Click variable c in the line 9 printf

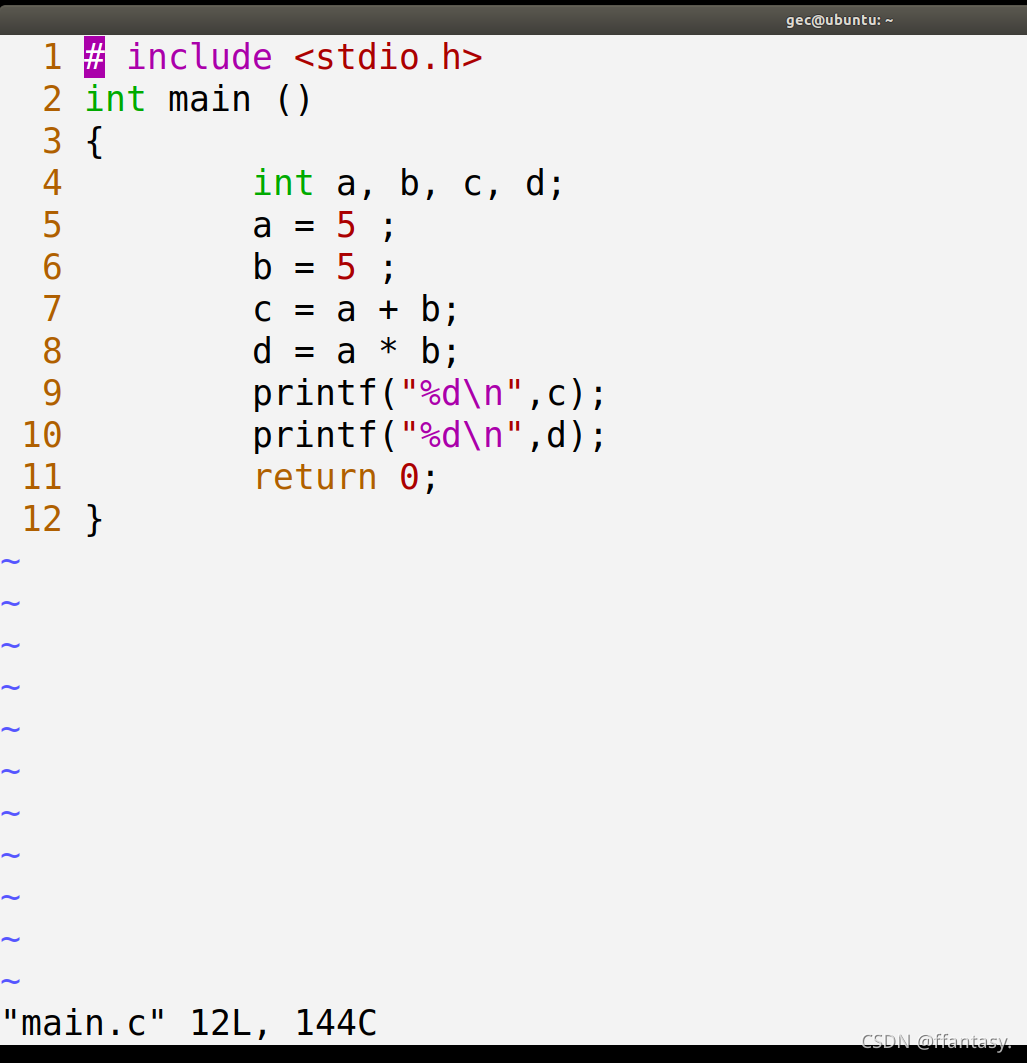pyautogui.click(x=557, y=395)
